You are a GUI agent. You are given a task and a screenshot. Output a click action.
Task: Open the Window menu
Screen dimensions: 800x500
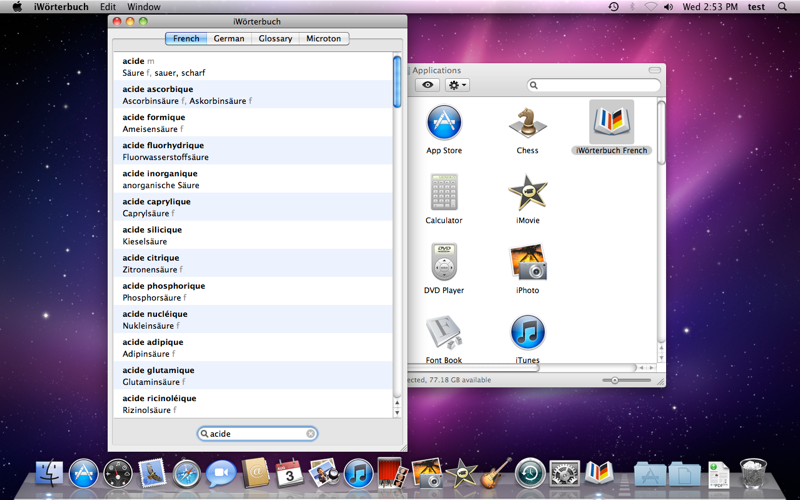click(x=143, y=7)
